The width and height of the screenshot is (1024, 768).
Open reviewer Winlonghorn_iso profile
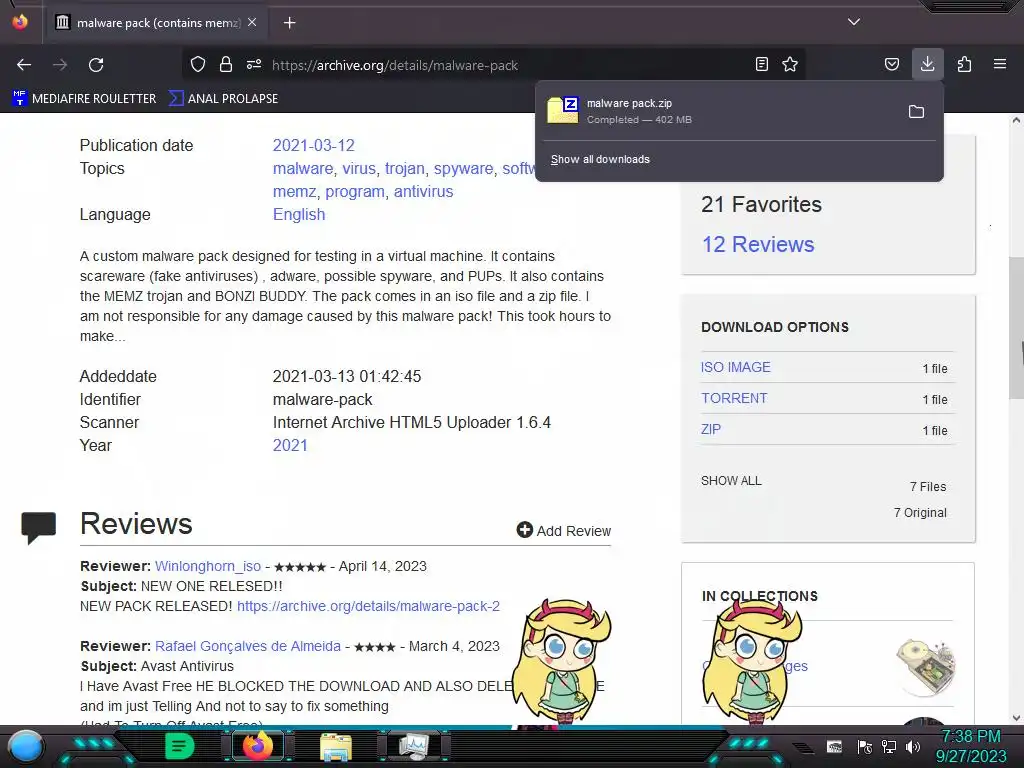(208, 566)
